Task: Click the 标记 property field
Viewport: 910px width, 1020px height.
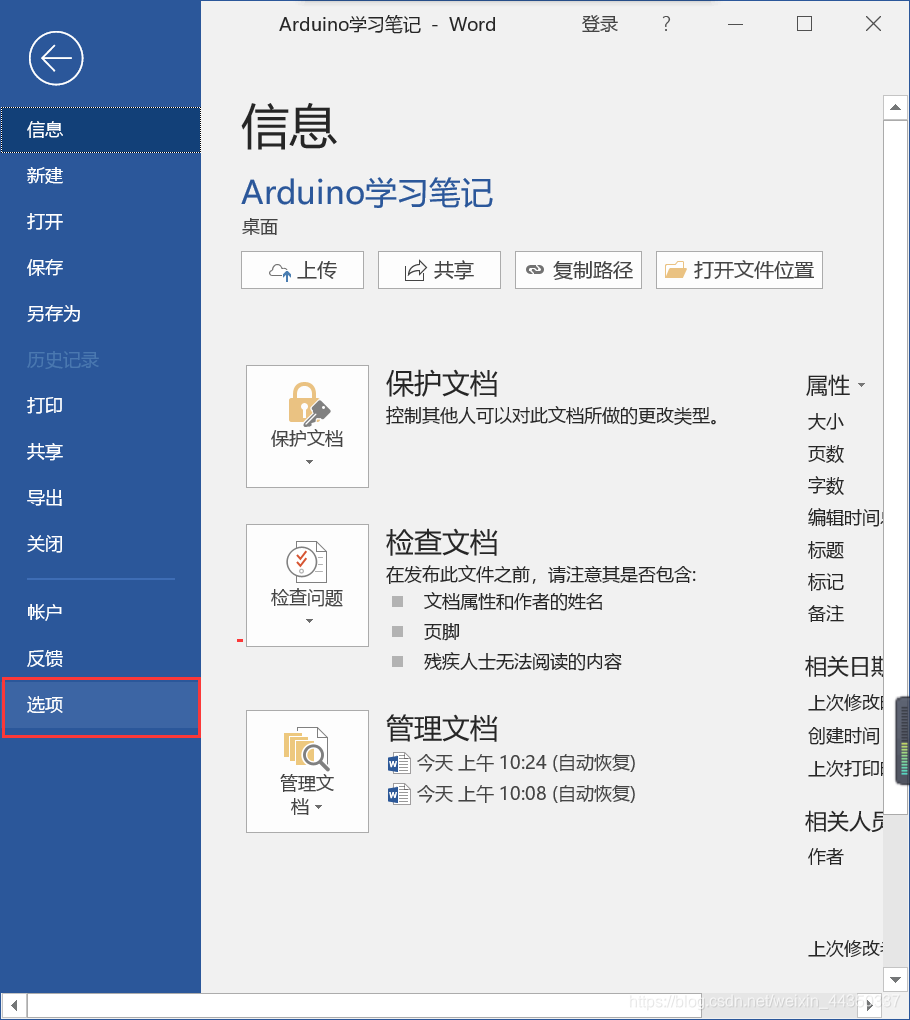Action: [x=825, y=582]
